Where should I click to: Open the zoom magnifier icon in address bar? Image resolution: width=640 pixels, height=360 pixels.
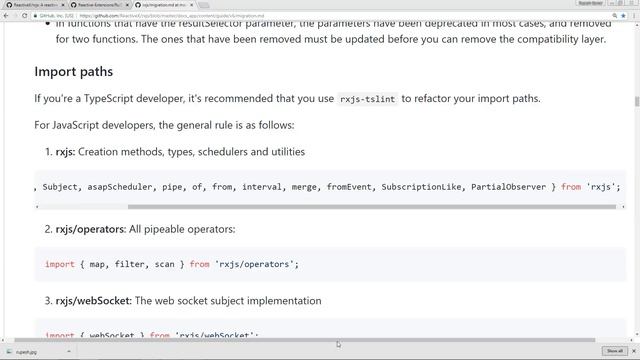[x=615, y=16]
